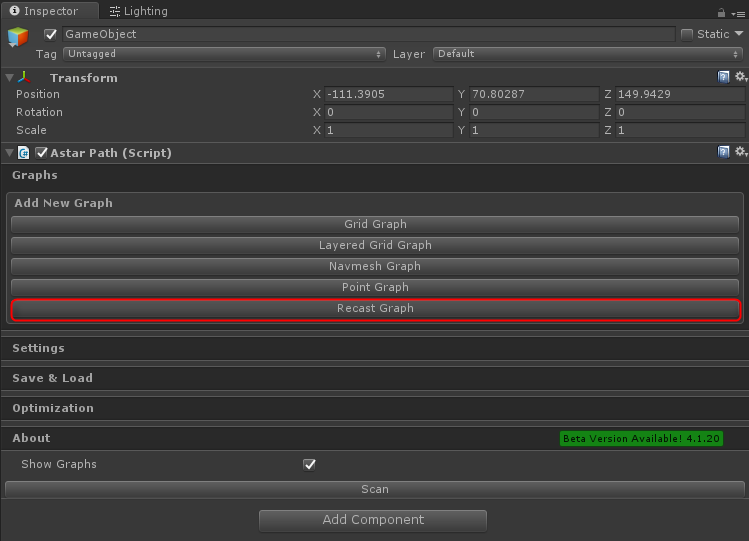The image size is (749, 541).
Task: Collapse the Transform component foldout arrow
Action: pyautogui.click(x=9, y=77)
